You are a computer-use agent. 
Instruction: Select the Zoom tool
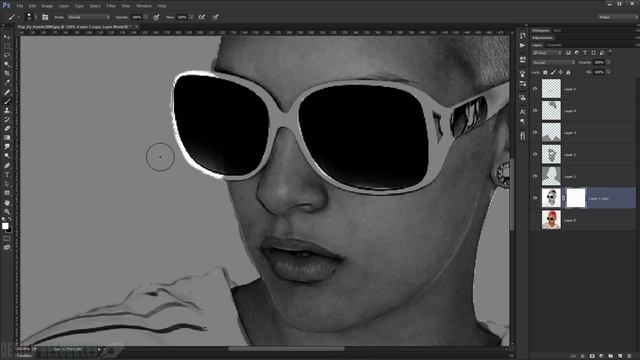point(7,211)
